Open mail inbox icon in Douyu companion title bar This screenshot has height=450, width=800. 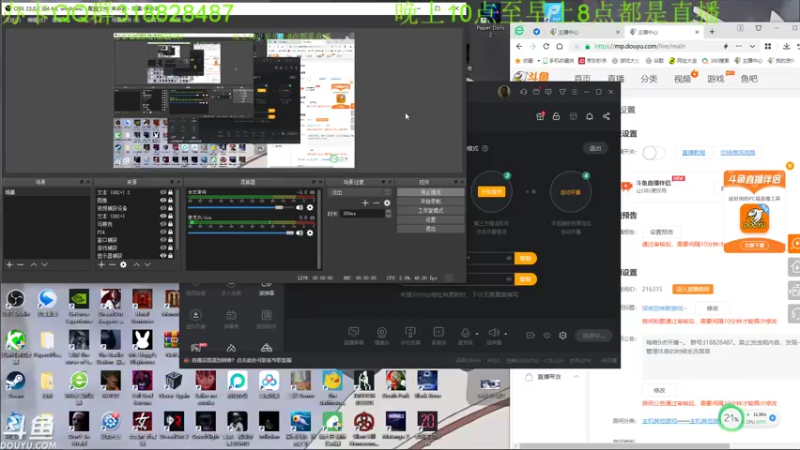(536, 92)
